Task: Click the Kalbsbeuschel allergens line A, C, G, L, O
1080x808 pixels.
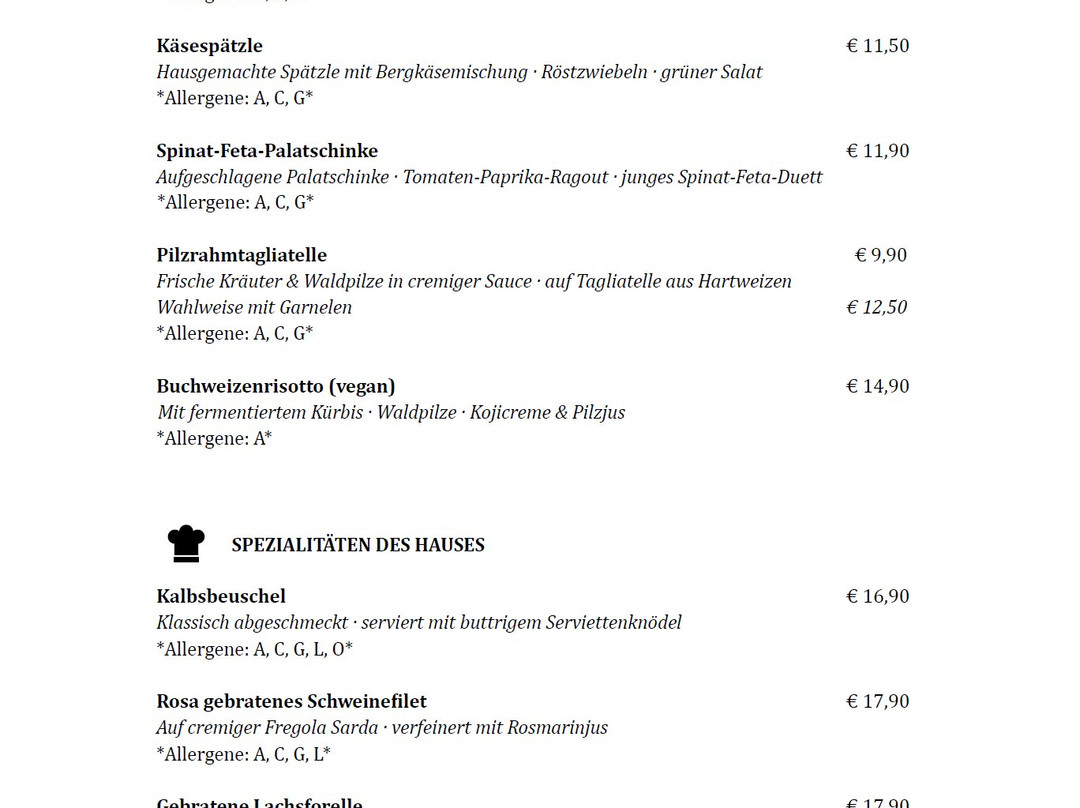Action: point(254,649)
